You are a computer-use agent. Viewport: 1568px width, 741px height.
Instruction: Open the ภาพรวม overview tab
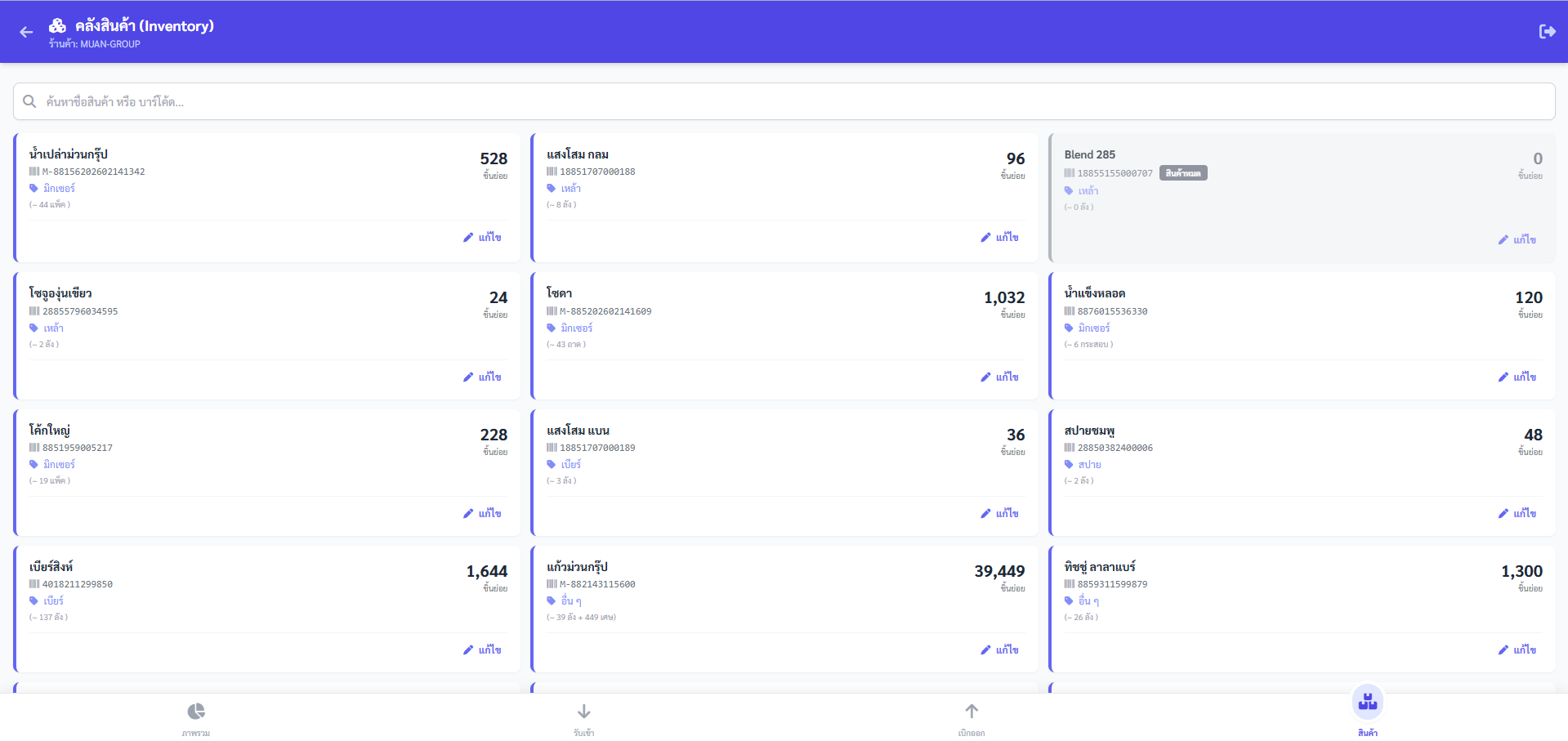(196, 719)
